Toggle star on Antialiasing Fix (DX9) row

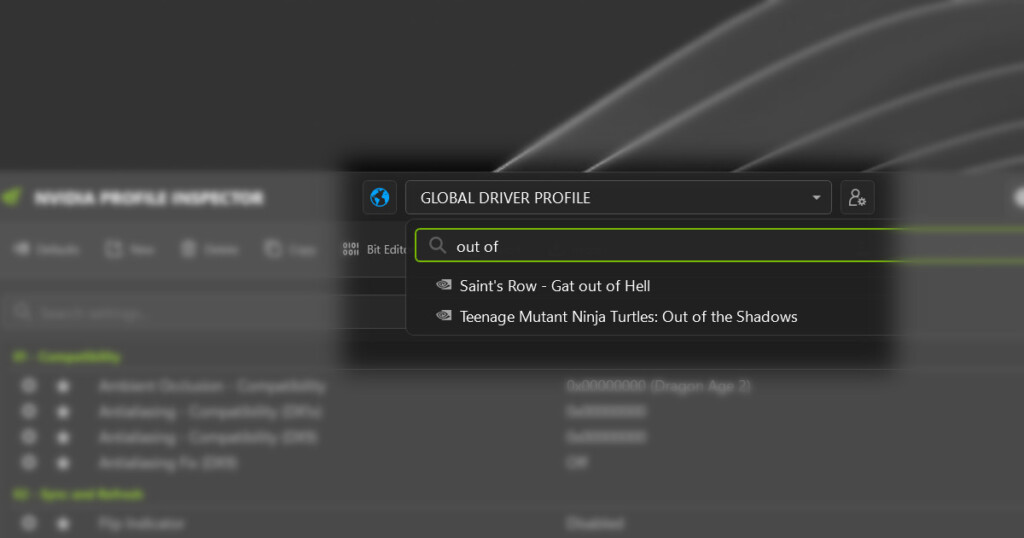tap(63, 463)
